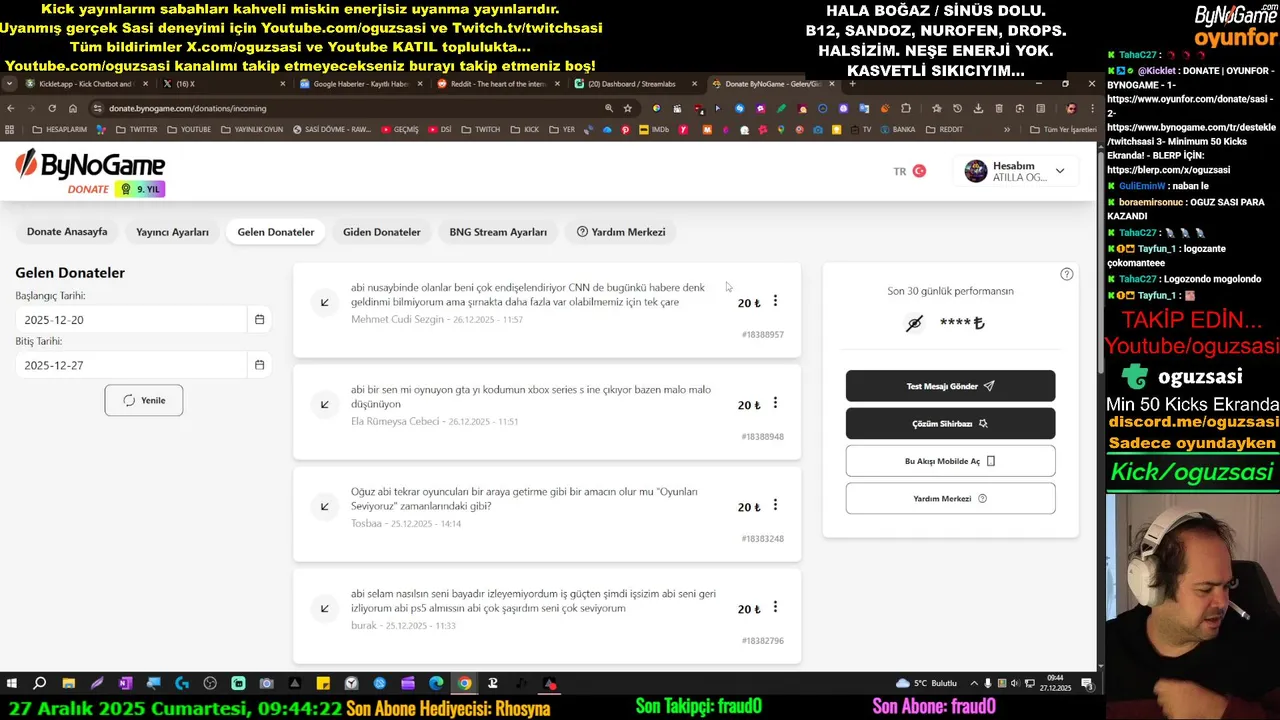Open Chrome from taskbar
This screenshot has height=720, width=1280.
[465, 684]
